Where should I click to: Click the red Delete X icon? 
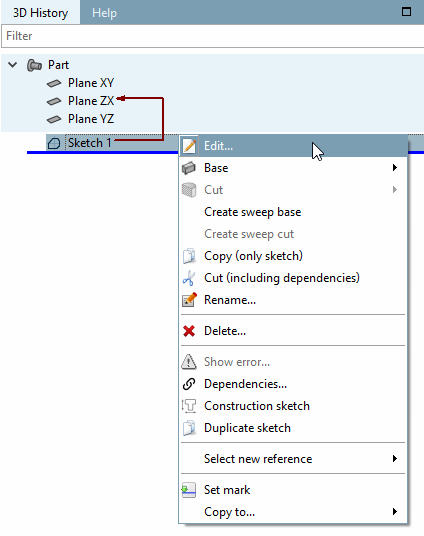point(189,331)
